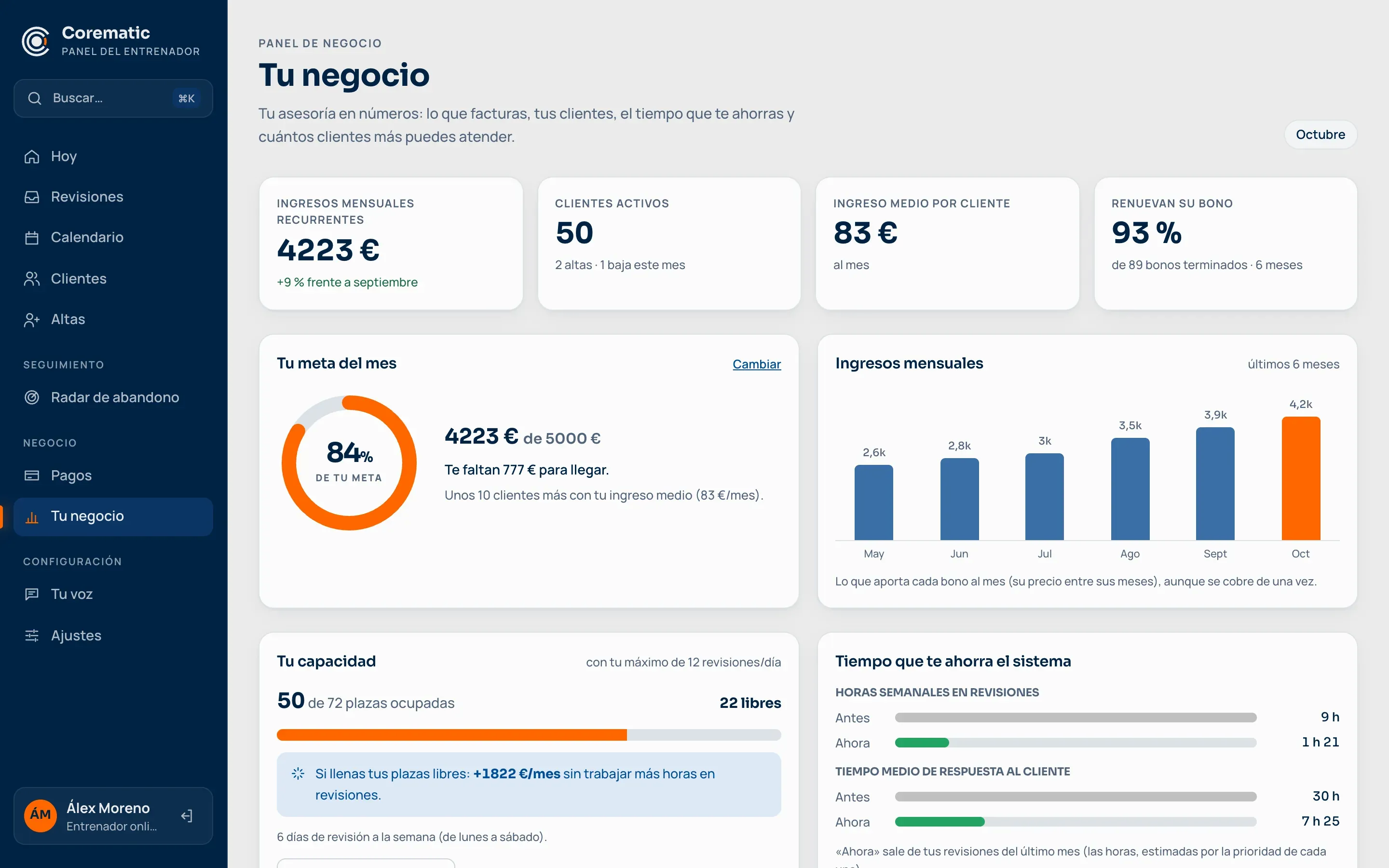Click the ÁM avatar circle
Image resolution: width=1389 pixels, height=868 pixels.
40,815
